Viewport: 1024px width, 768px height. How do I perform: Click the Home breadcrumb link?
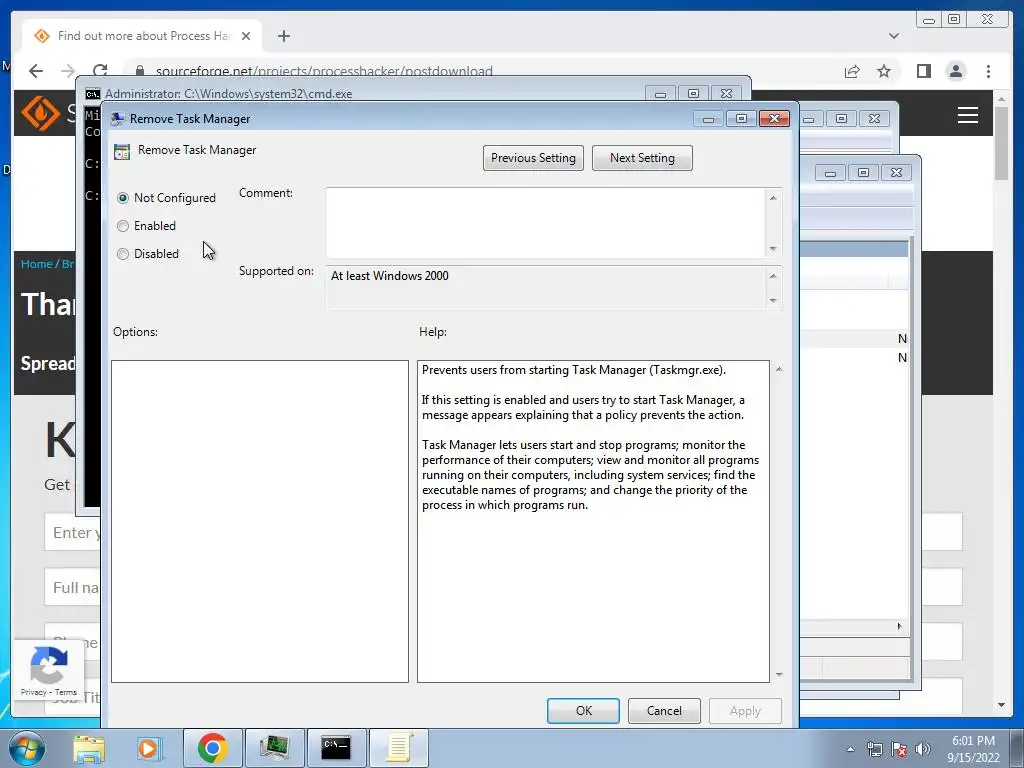[36, 264]
